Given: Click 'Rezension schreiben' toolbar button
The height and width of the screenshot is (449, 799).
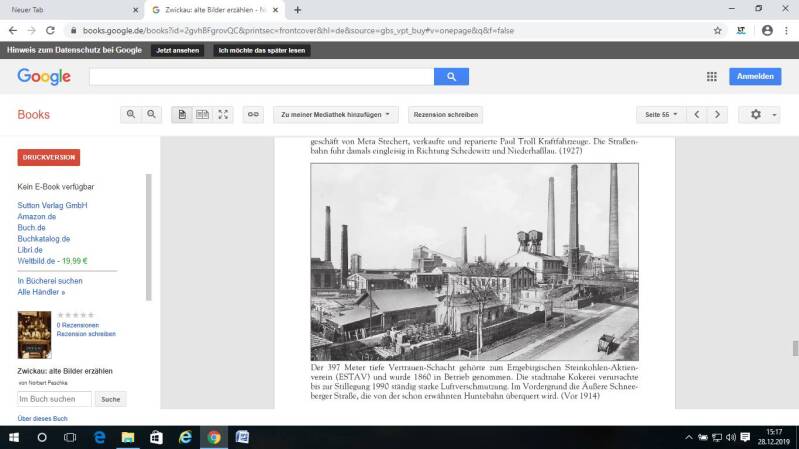Looking at the screenshot, I should [444, 115].
